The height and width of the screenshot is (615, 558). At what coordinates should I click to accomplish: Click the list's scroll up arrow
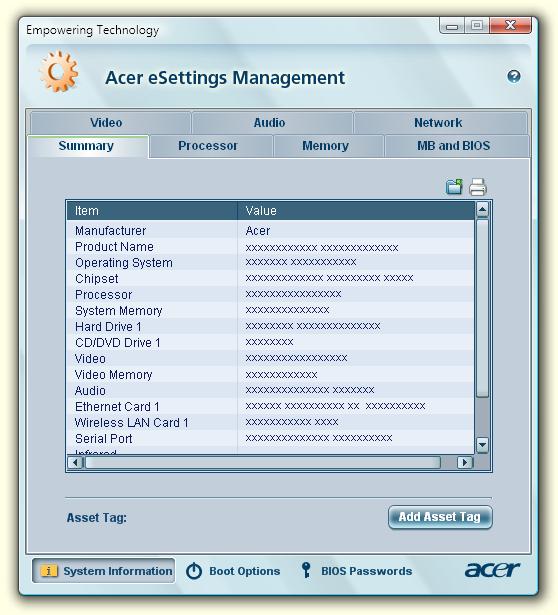(x=482, y=210)
